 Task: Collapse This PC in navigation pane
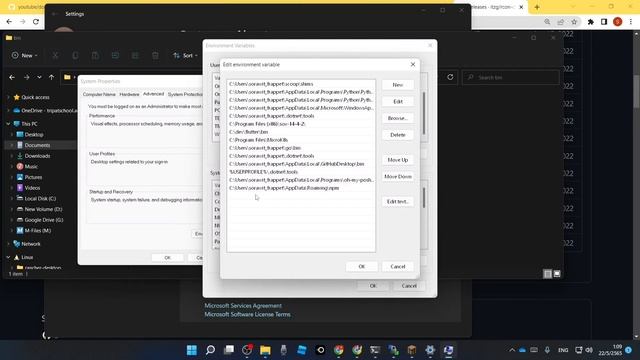click(8, 124)
